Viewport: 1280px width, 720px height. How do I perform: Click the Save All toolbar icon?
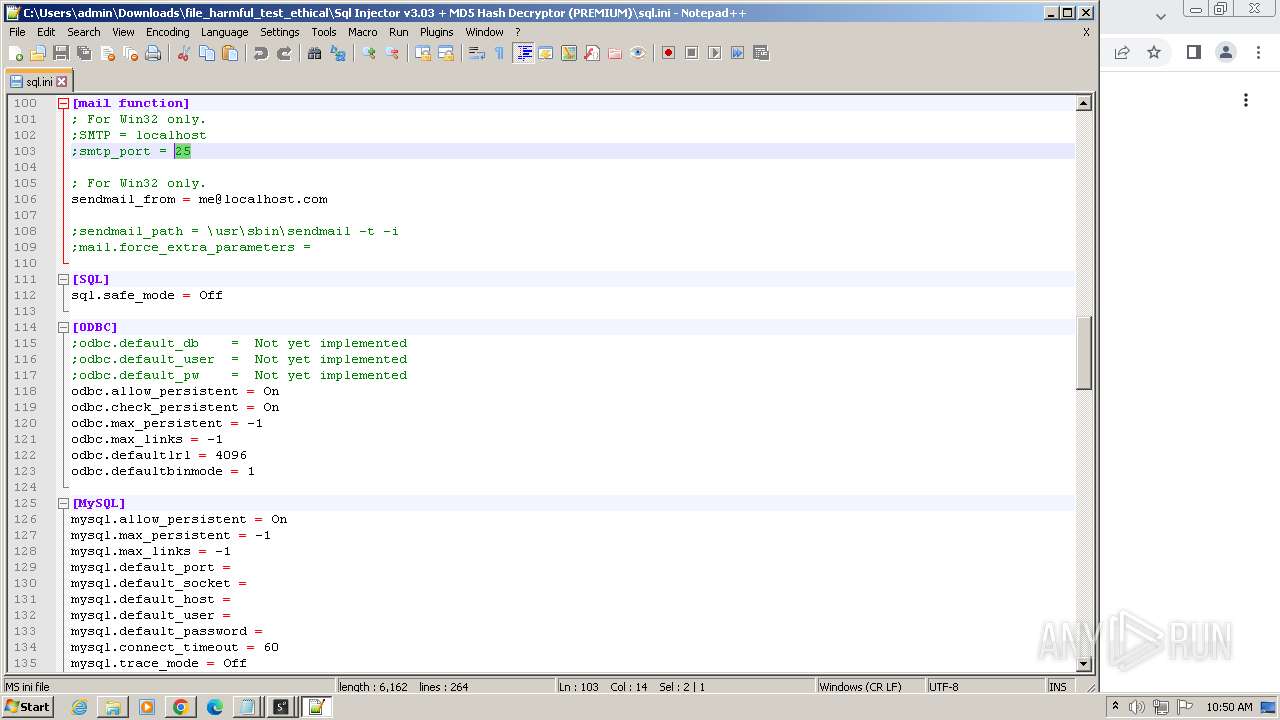(x=84, y=53)
